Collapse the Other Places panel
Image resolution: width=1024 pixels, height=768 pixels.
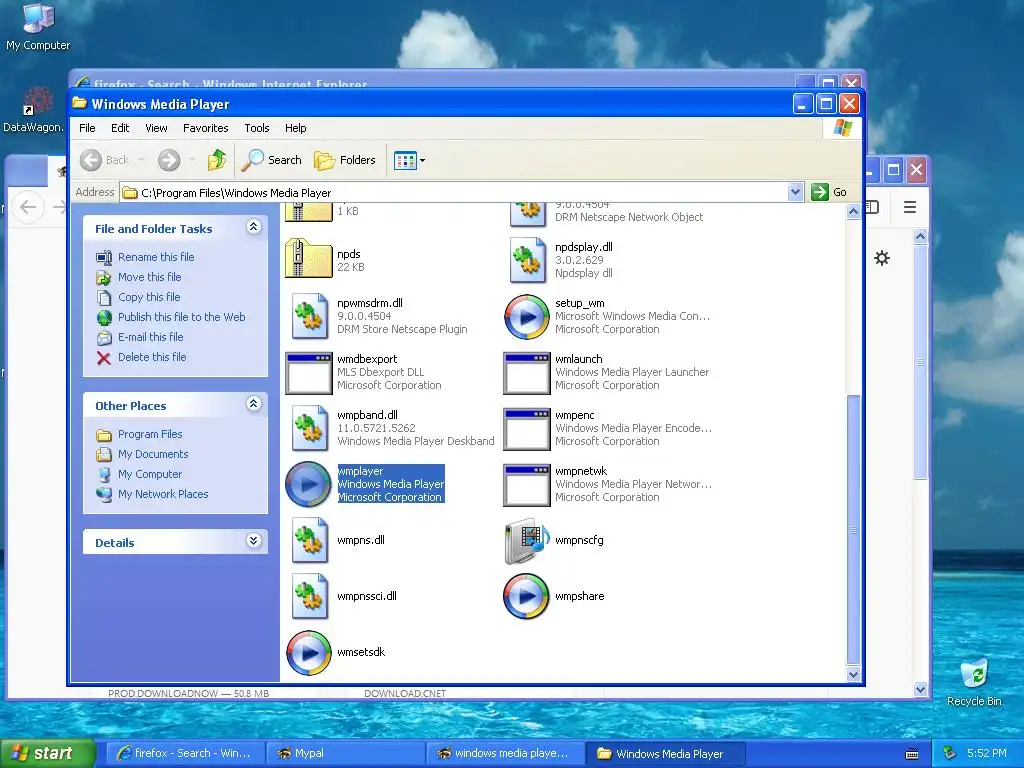[x=253, y=404]
